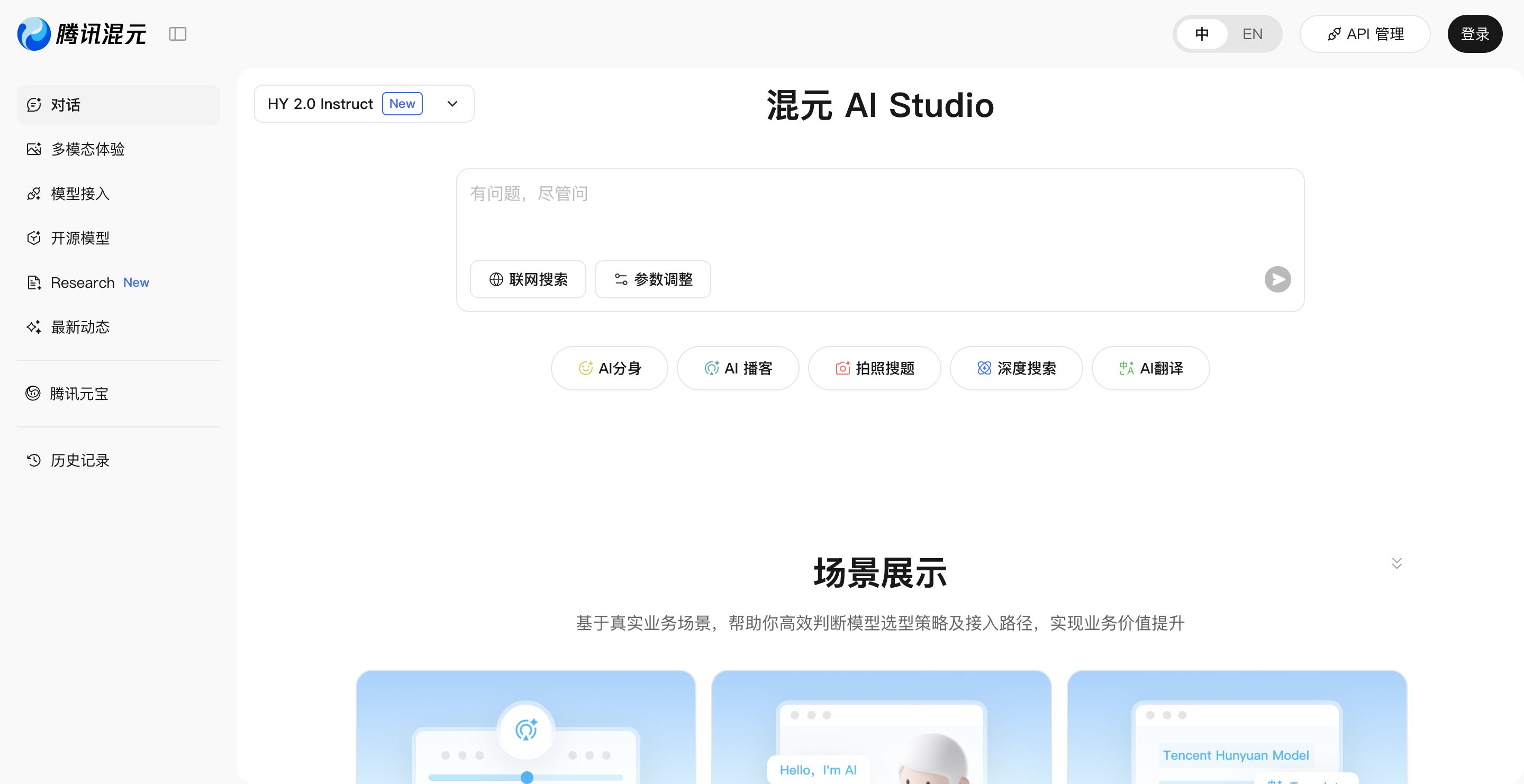Open the 开源模型 section
Screen dimensions: 1524x784
79,238
